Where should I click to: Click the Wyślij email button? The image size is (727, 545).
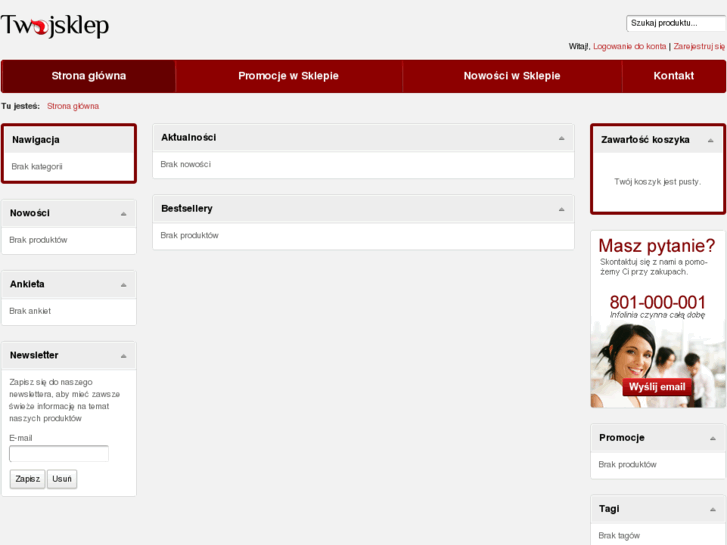tap(657, 387)
